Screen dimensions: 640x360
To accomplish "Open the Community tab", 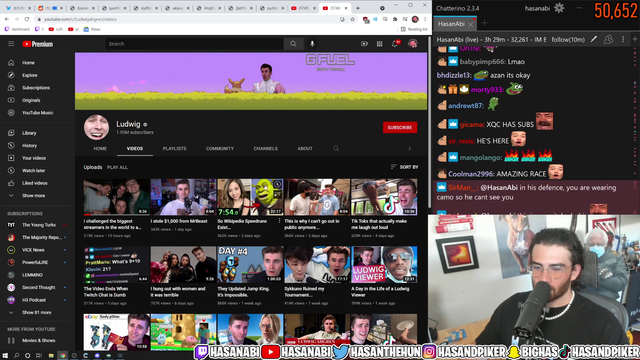I will pyautogui.click(x=220, y=149).
